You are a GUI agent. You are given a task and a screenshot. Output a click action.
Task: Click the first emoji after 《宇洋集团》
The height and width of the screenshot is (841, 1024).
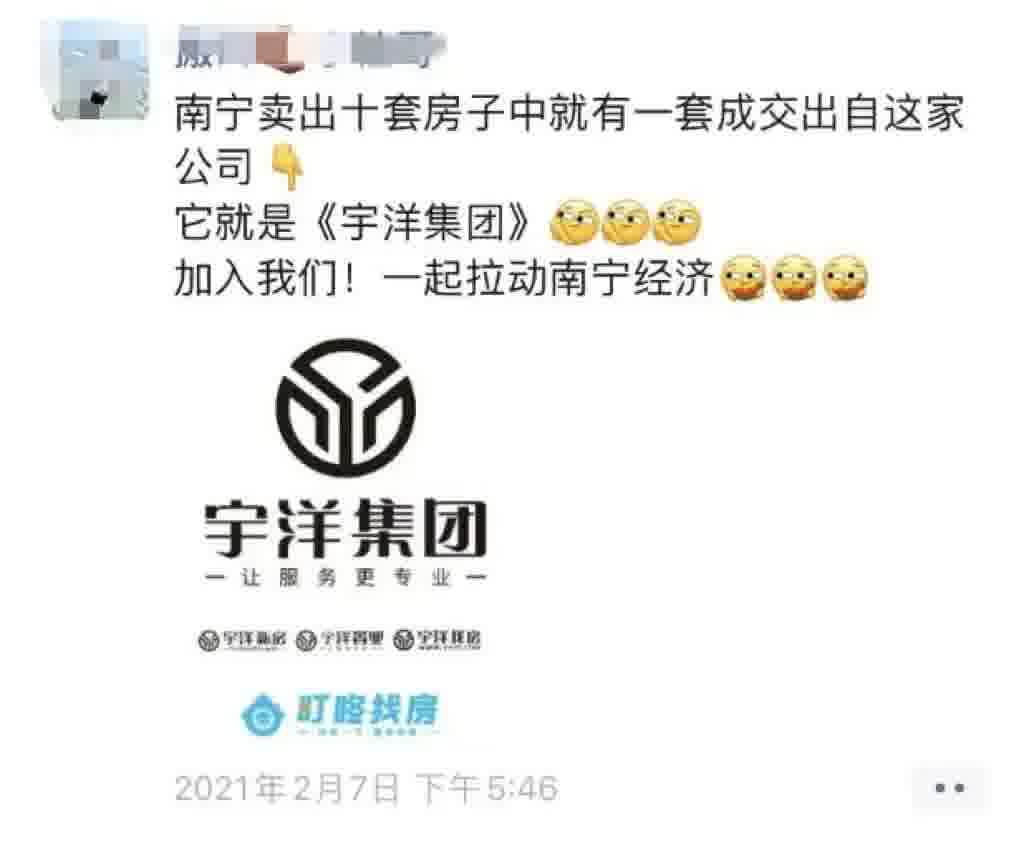(x=575, y=223)
